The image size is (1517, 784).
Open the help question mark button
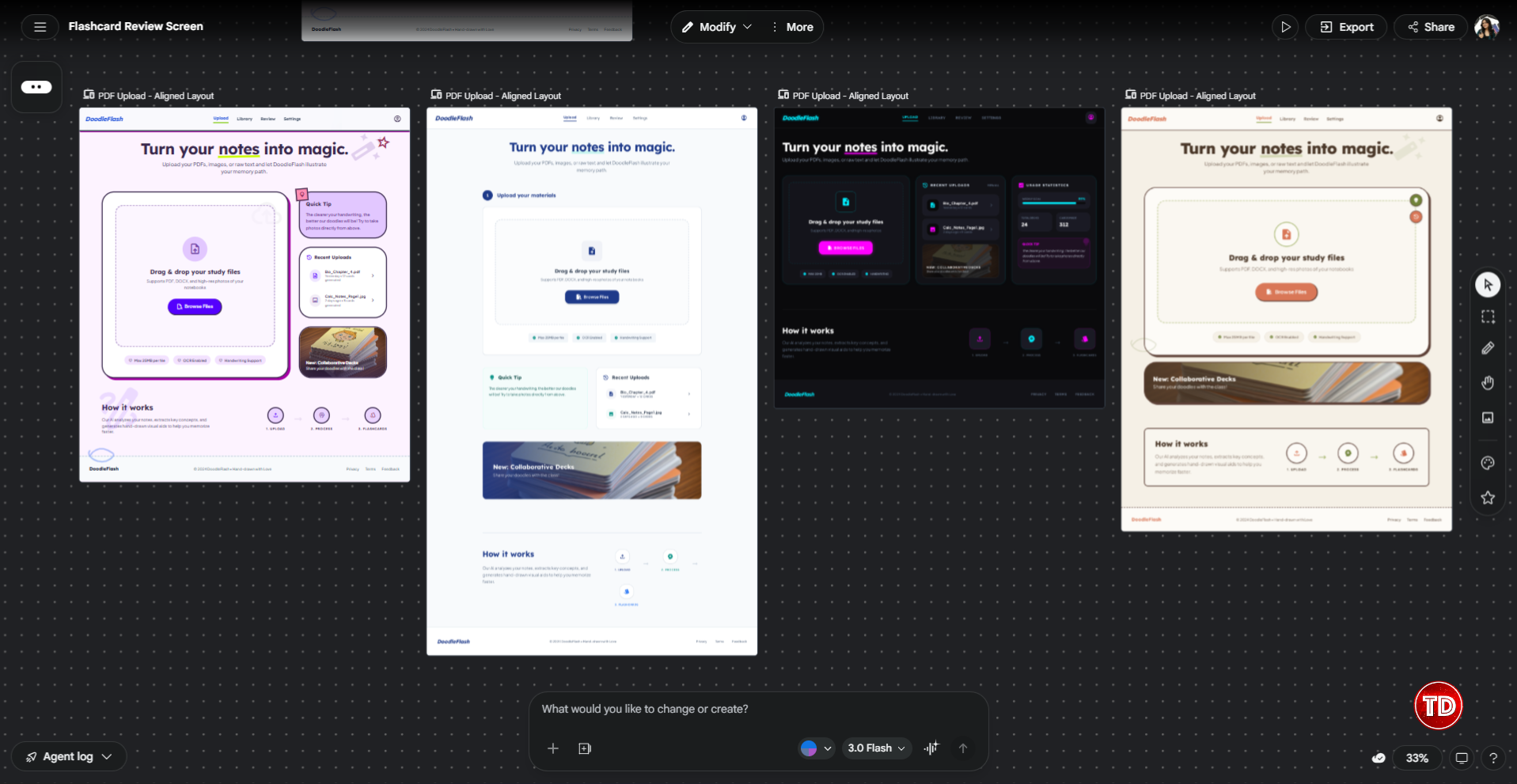tap(1492, 758)
